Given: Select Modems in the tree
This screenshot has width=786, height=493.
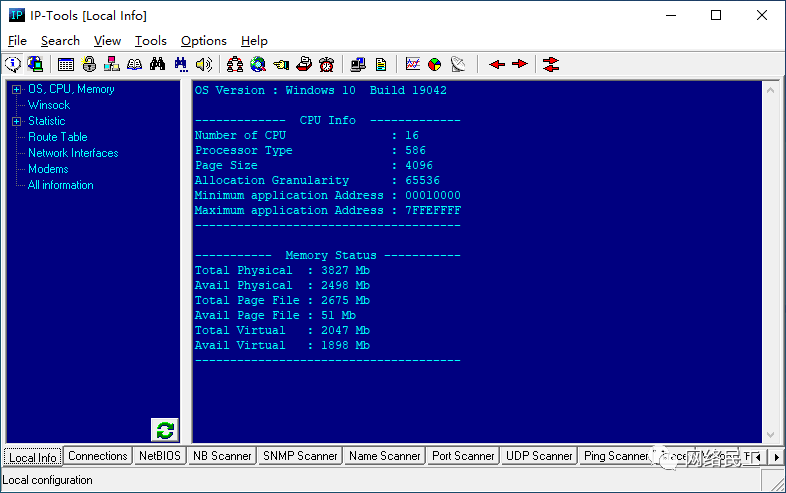Looking at the screenshot, I should pyautogui.click(x=48, y=170).
